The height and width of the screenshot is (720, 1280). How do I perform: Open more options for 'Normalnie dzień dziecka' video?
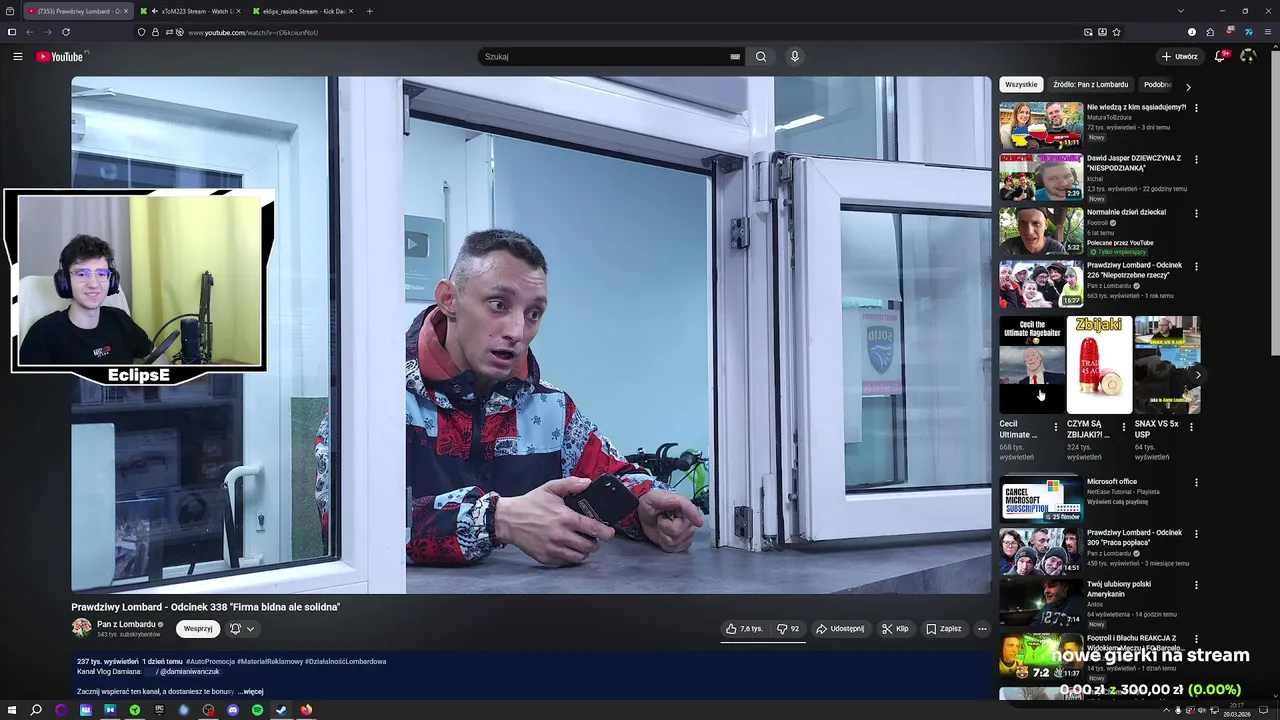(1196, 213)
